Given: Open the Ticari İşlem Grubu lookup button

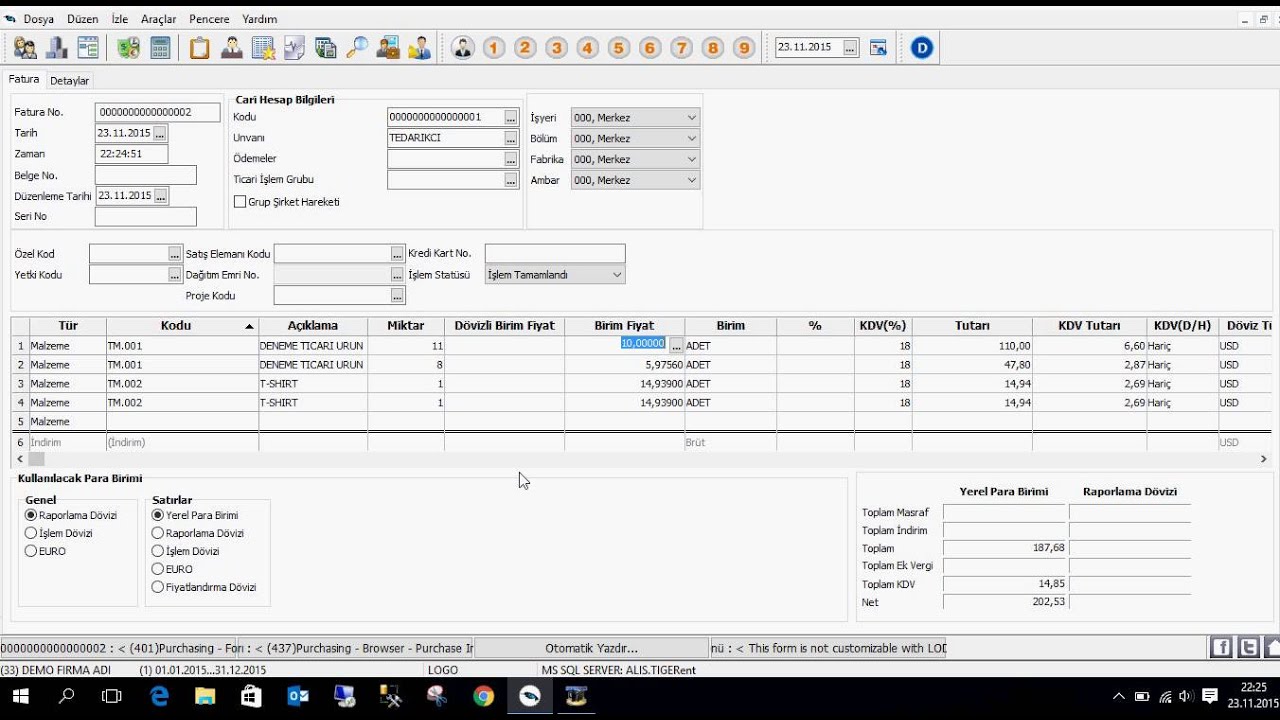Looking at the screenshot, I should tap(510, 180).
